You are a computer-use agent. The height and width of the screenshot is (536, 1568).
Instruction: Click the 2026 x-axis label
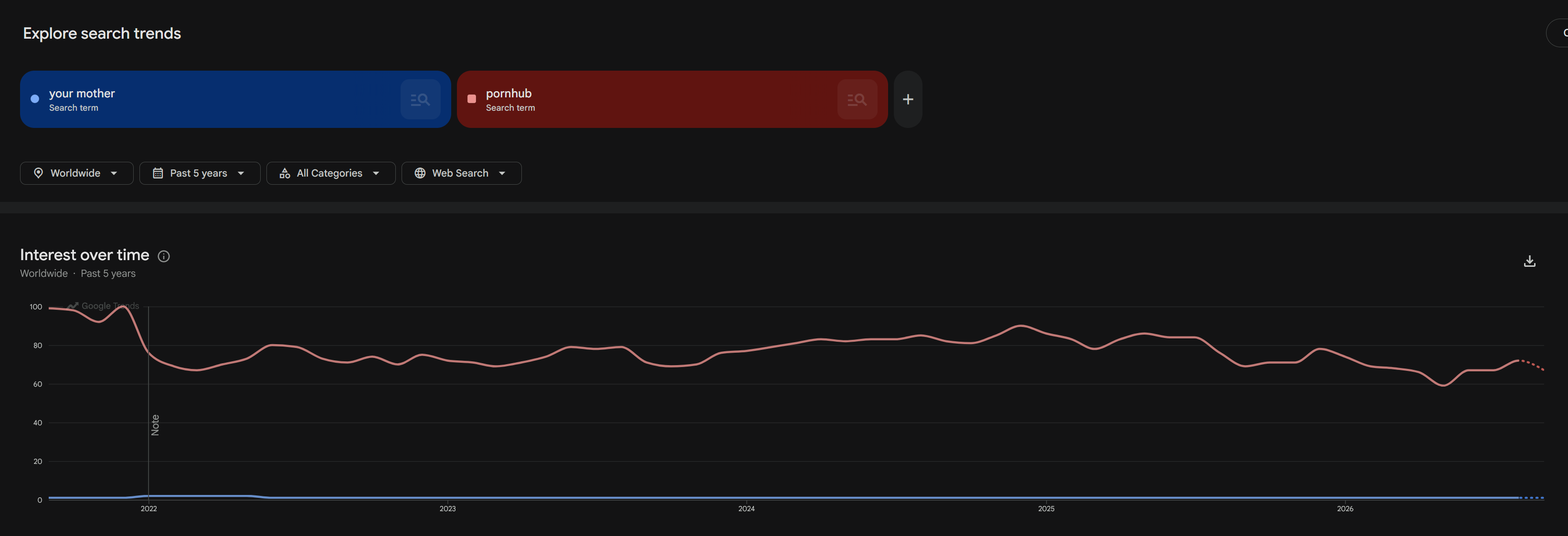point(1345,509)
